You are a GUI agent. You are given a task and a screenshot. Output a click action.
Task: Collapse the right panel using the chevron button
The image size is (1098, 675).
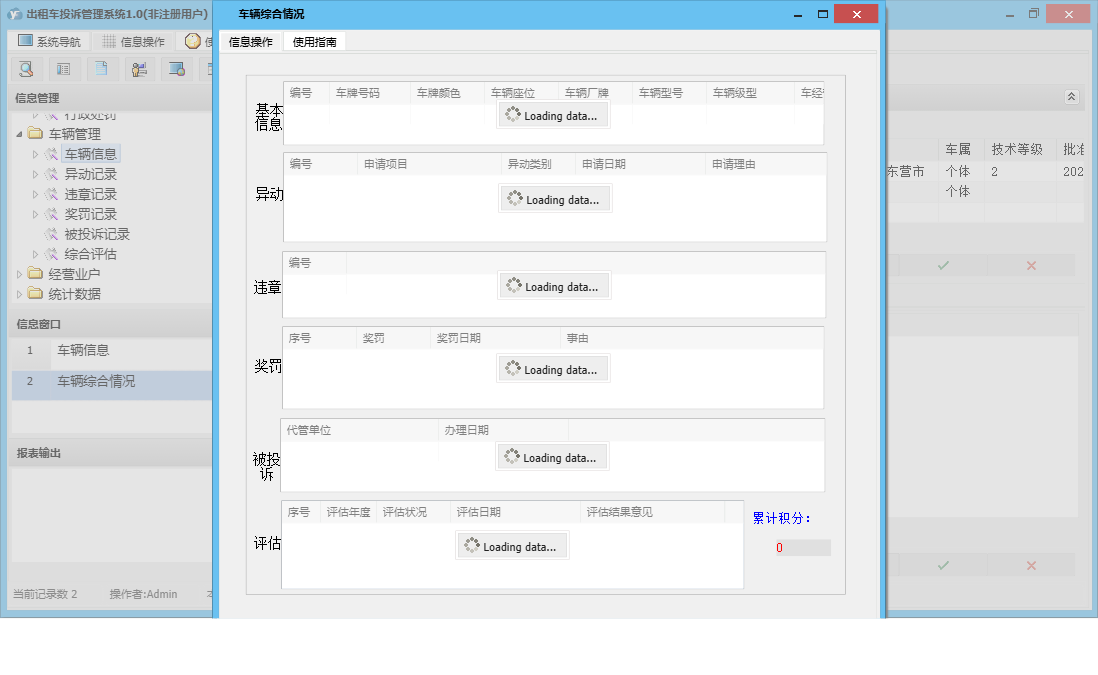(1070, 97)
